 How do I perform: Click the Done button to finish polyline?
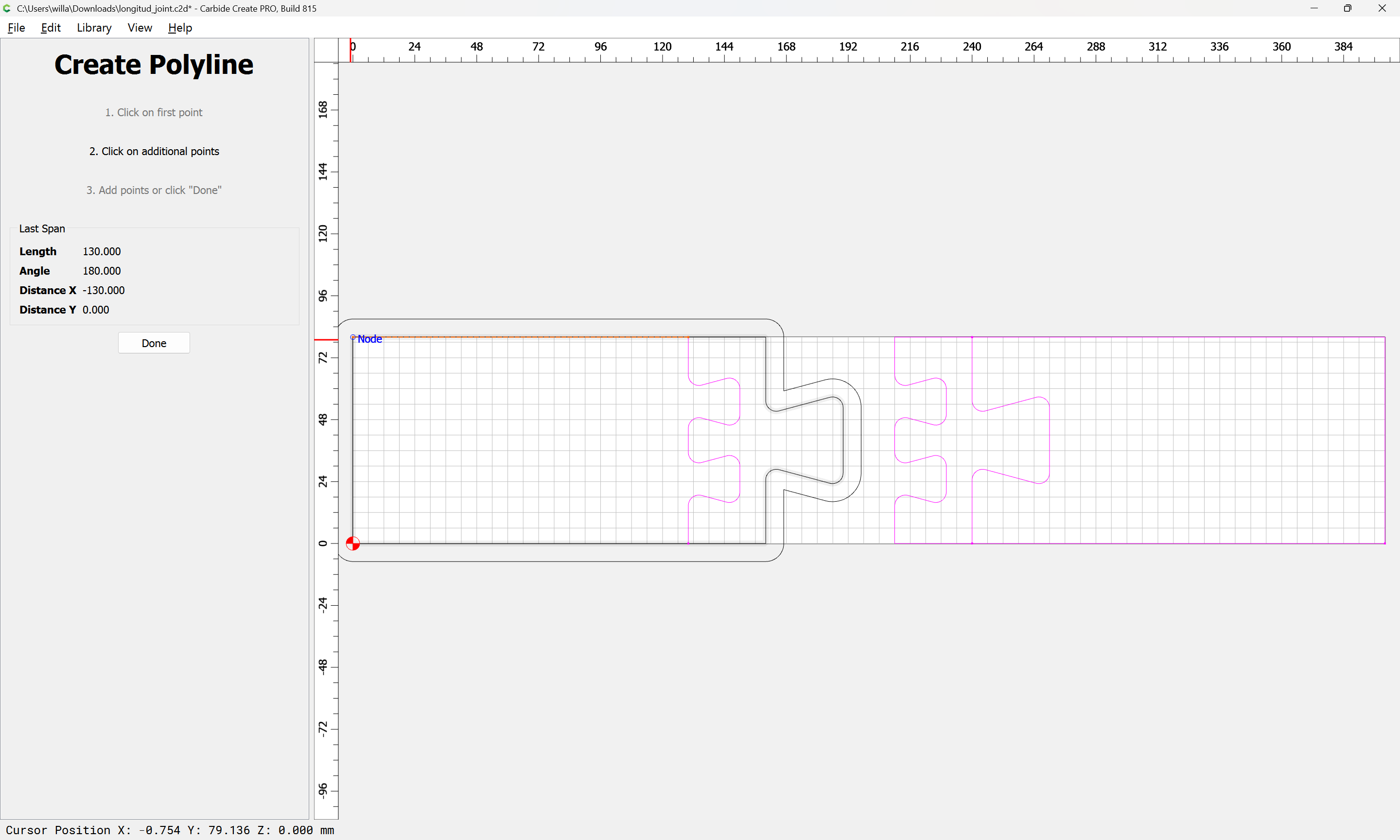[154, 343]
